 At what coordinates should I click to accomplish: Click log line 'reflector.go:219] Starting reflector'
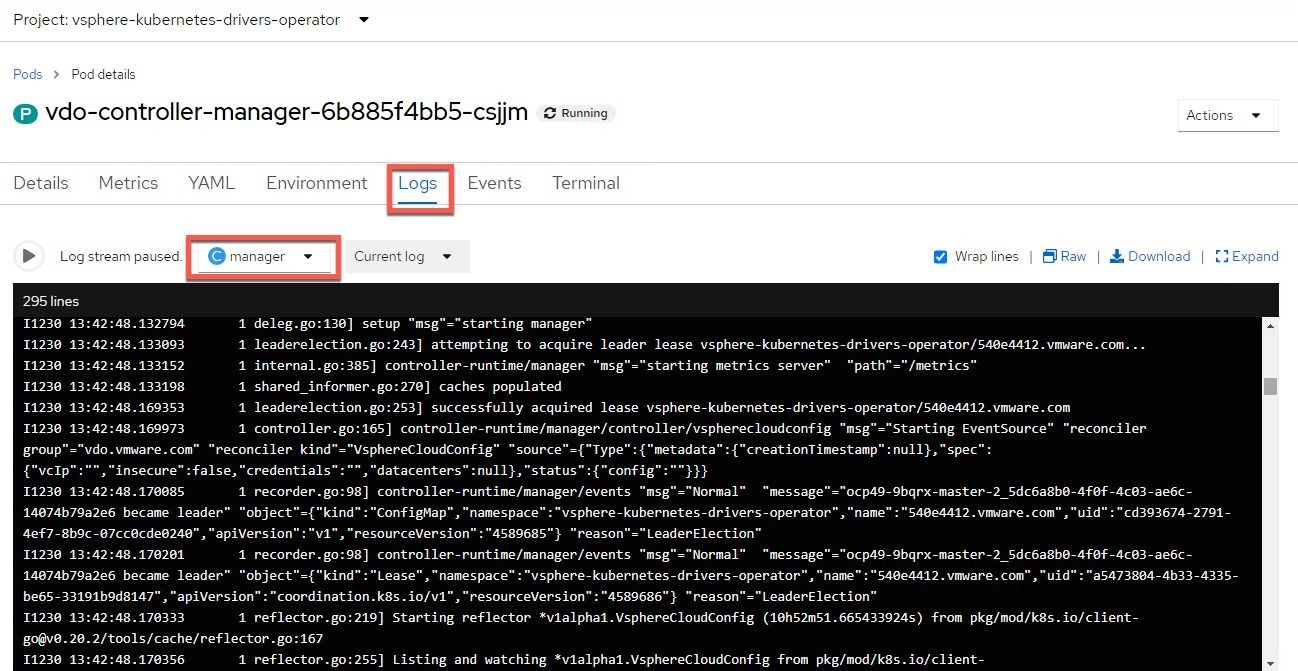(580, 628)
